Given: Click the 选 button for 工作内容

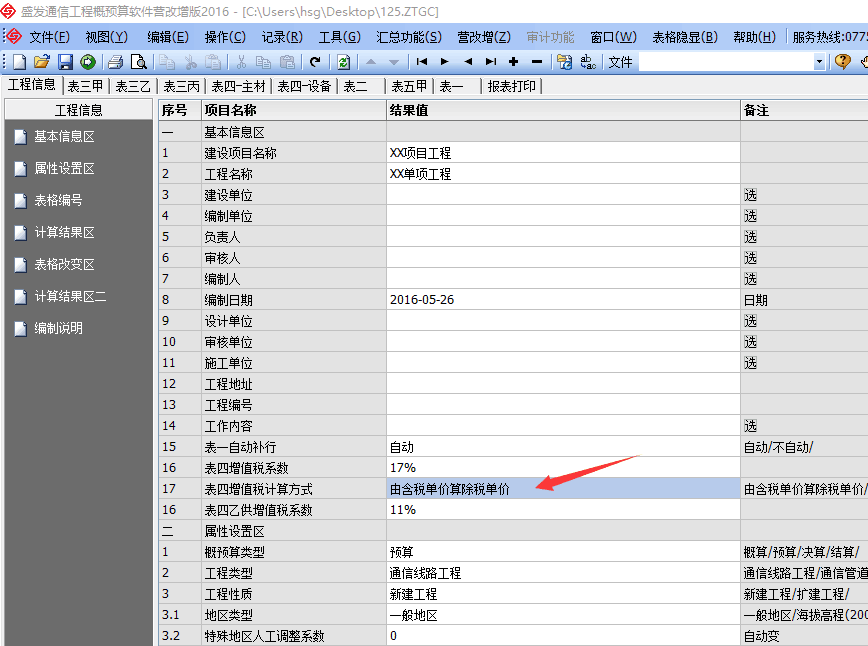Looking at the screenshot, I should 750,426.
